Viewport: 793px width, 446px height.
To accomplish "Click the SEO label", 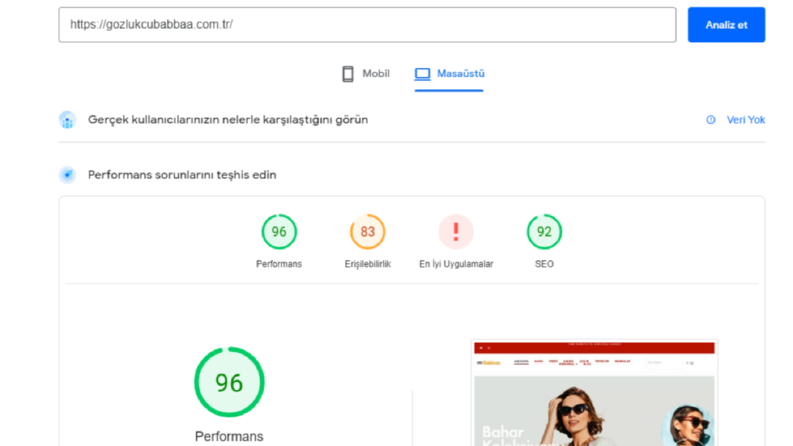I will point(544,264).
